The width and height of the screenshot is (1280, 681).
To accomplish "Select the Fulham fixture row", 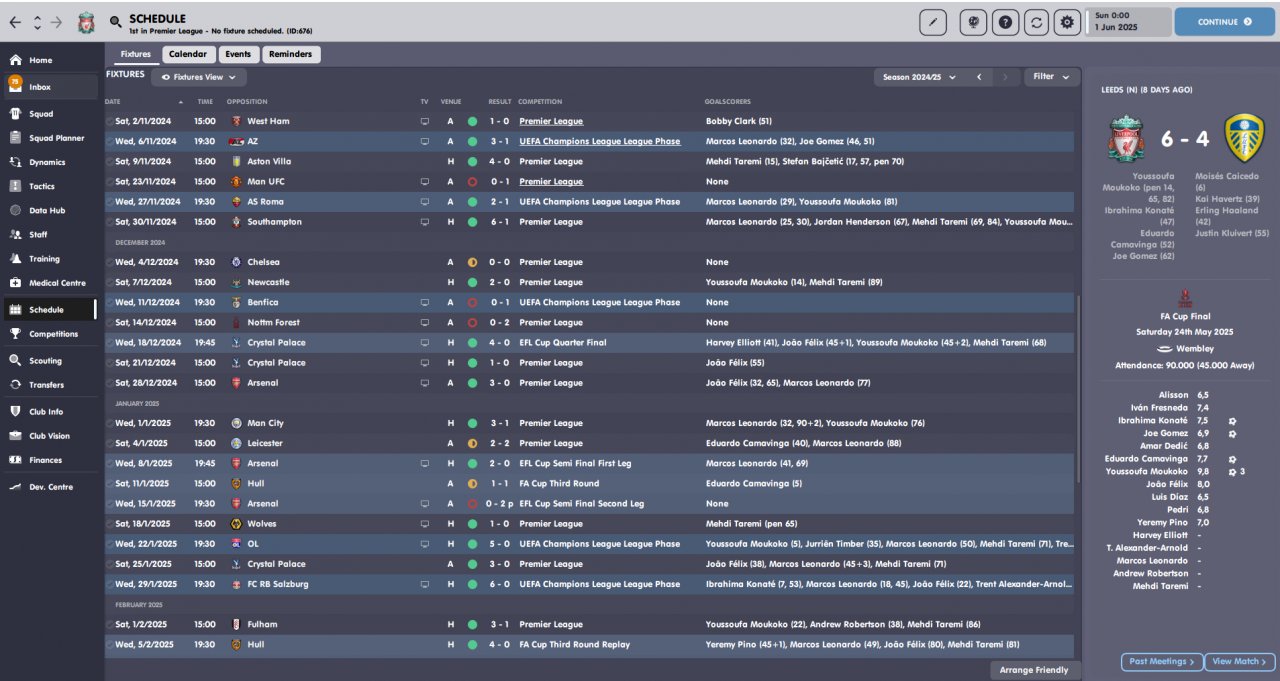I will (x=590, y=624).
